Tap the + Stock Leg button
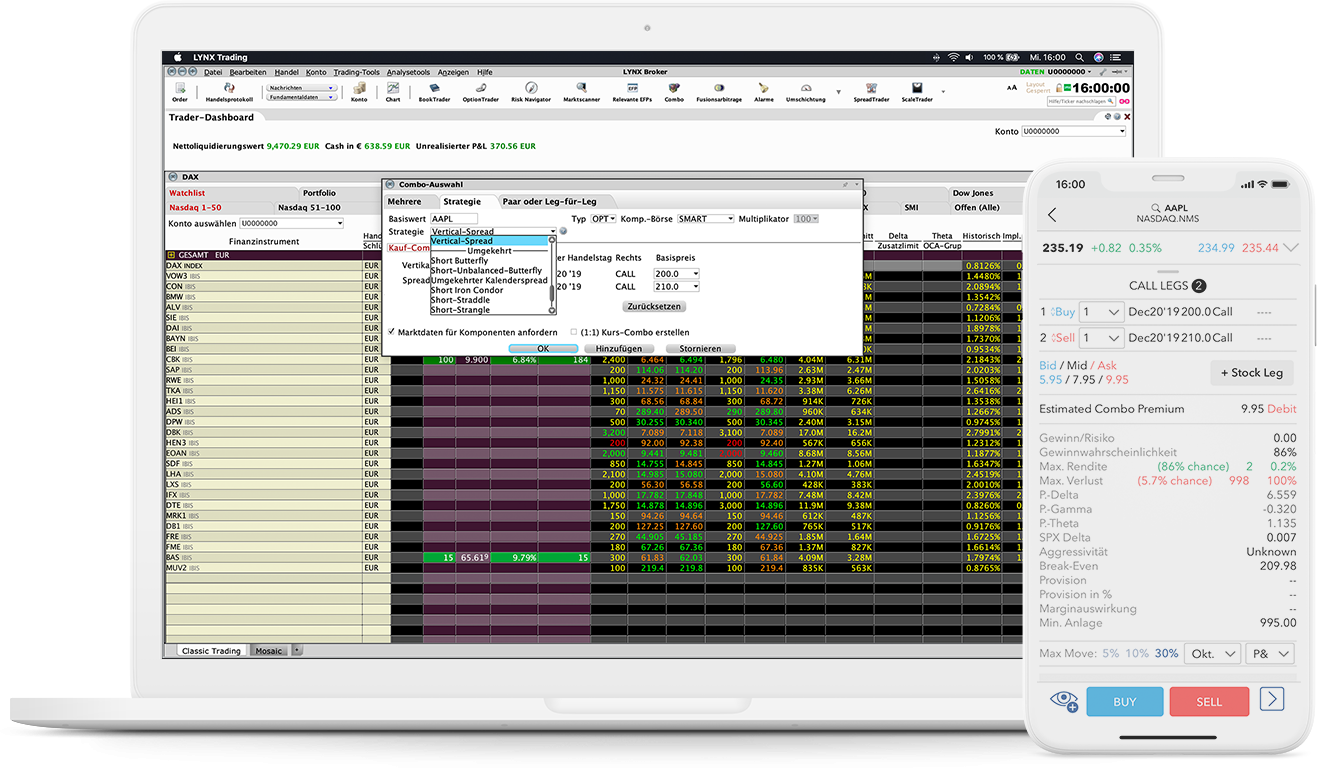Viewport: 1328px width, 768px height. pos(1251,373)
